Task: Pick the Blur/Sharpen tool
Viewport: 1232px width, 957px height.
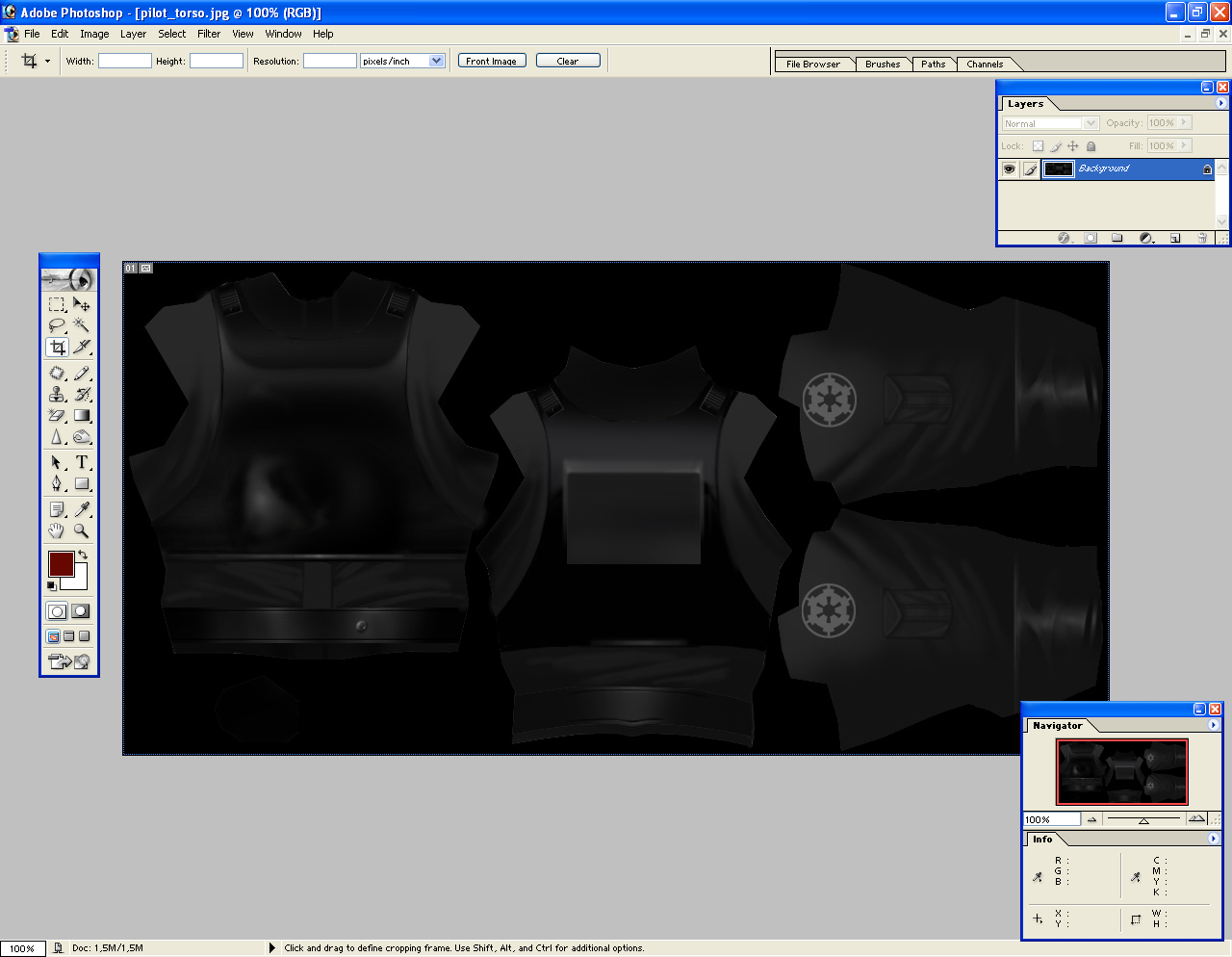Action: 57,436
